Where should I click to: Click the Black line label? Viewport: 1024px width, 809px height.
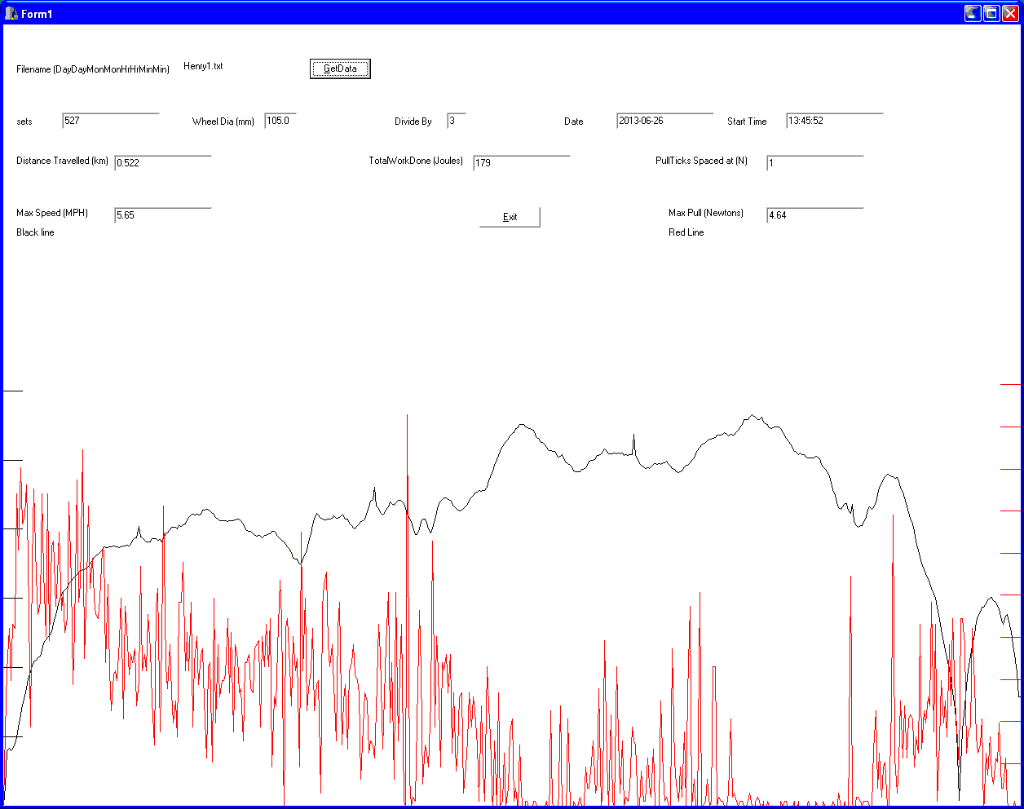pyautogui.click(x=35, y=232)
